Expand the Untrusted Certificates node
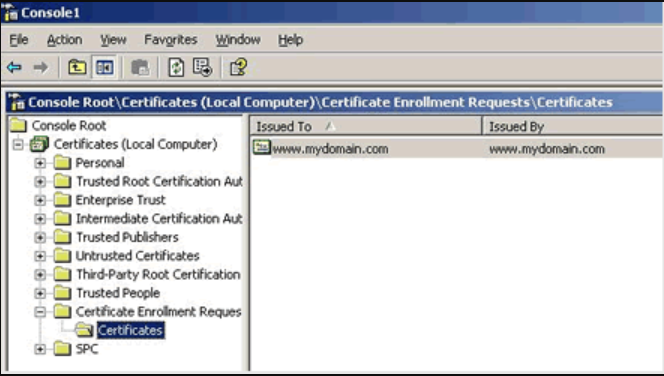The height and width of the screenshot is (376, 664). click(40, 256)
